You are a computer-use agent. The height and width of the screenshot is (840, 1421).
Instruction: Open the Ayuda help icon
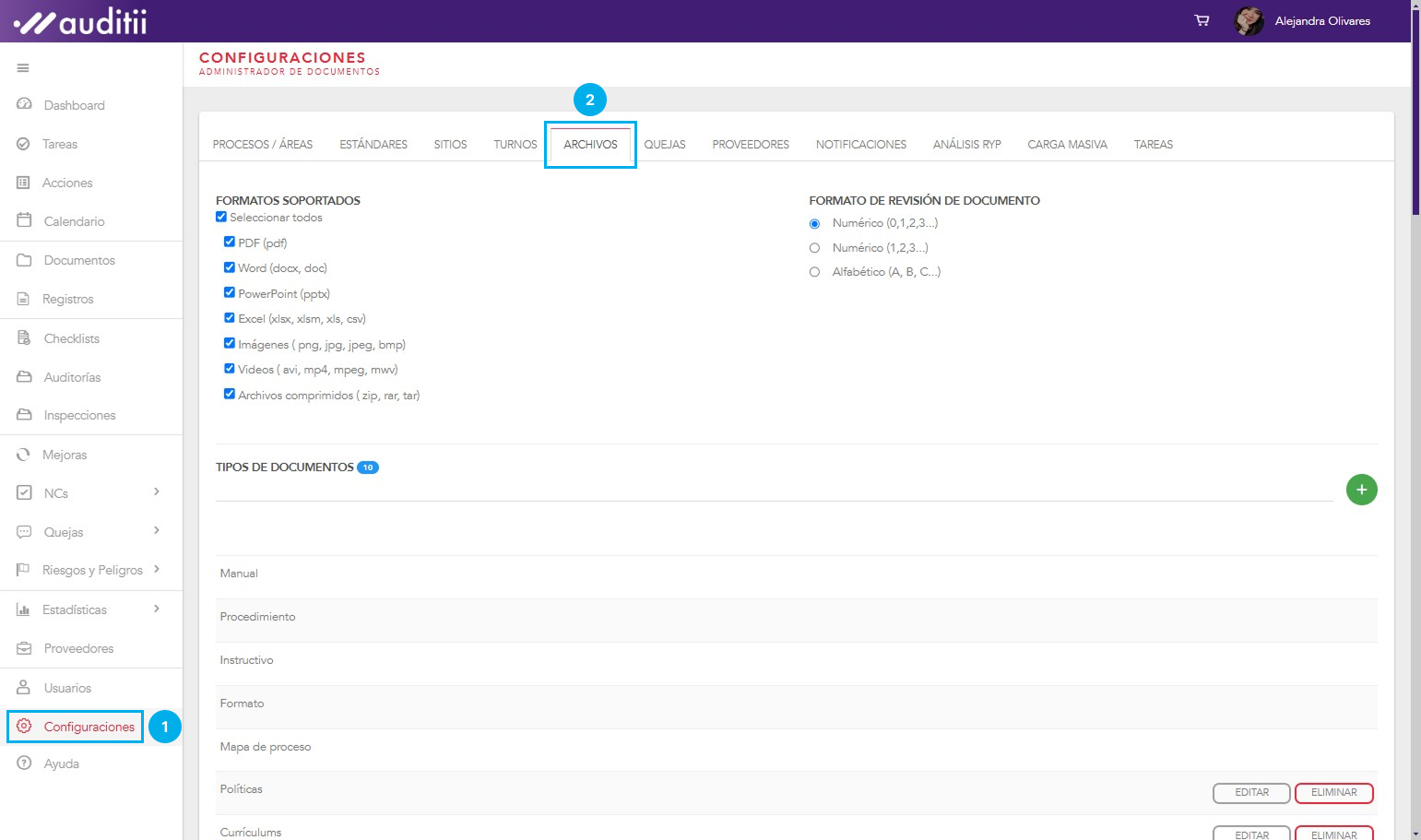point(24,763)
